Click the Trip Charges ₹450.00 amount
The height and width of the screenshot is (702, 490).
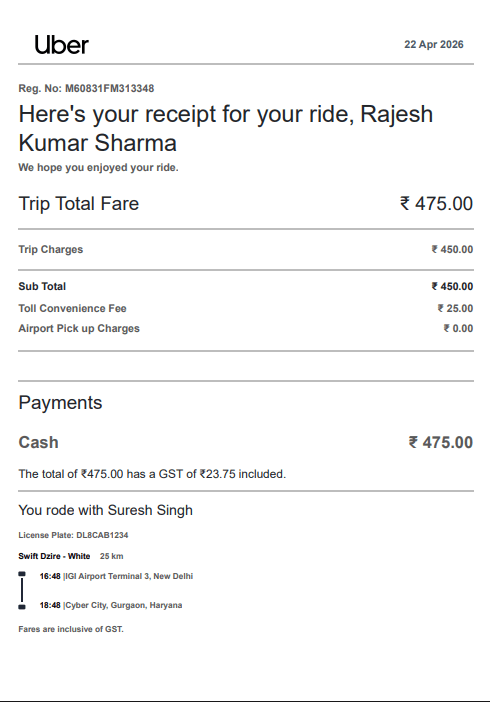[452, 249]
